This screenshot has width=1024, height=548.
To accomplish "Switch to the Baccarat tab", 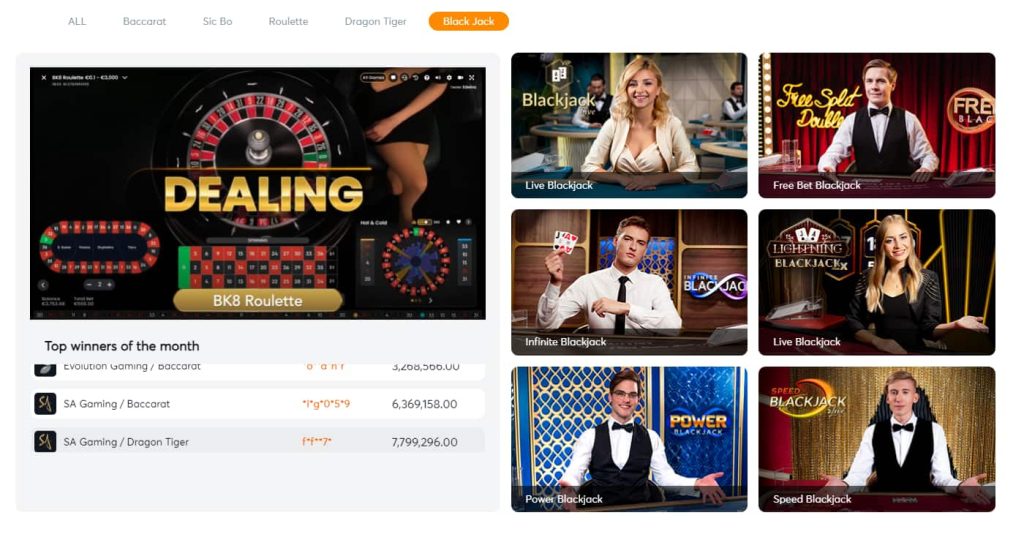I will tap(144, 22).
